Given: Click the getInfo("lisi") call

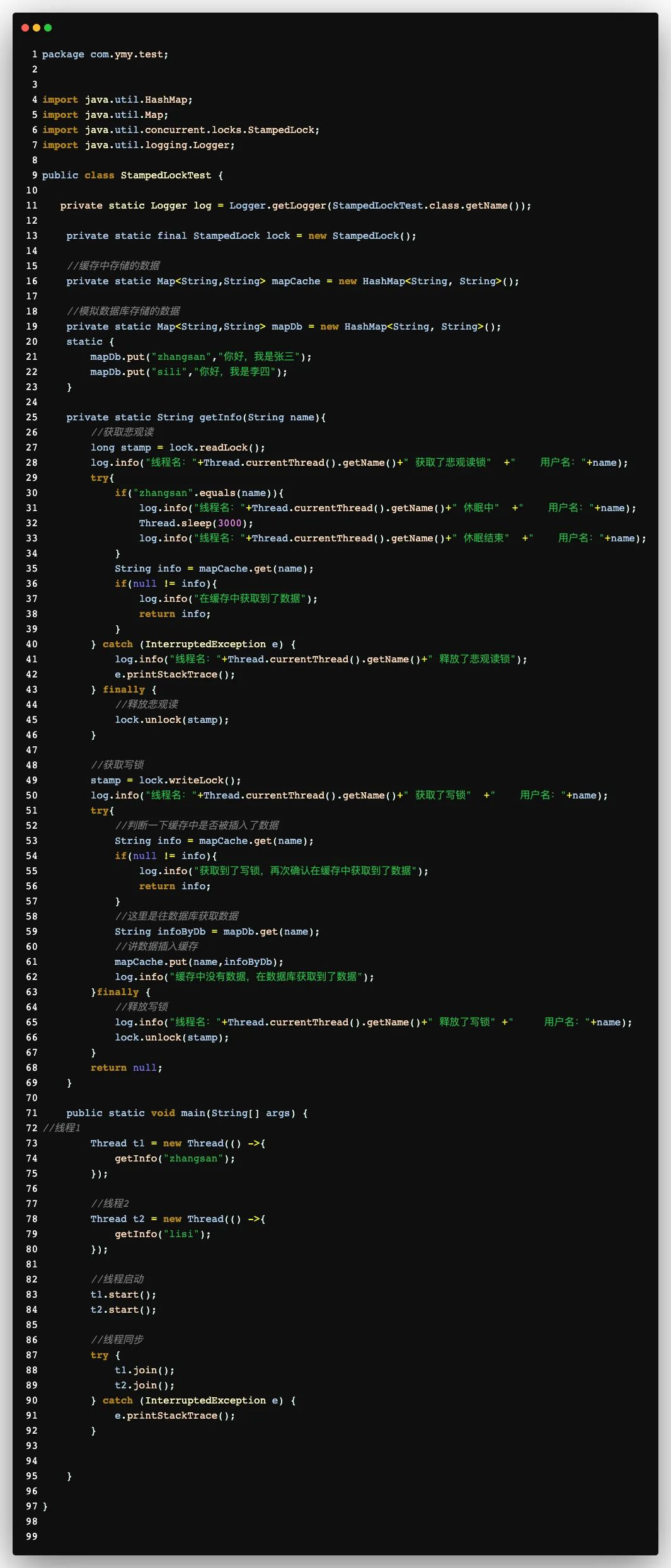Looking at the screenshot, I should 163,1234.
